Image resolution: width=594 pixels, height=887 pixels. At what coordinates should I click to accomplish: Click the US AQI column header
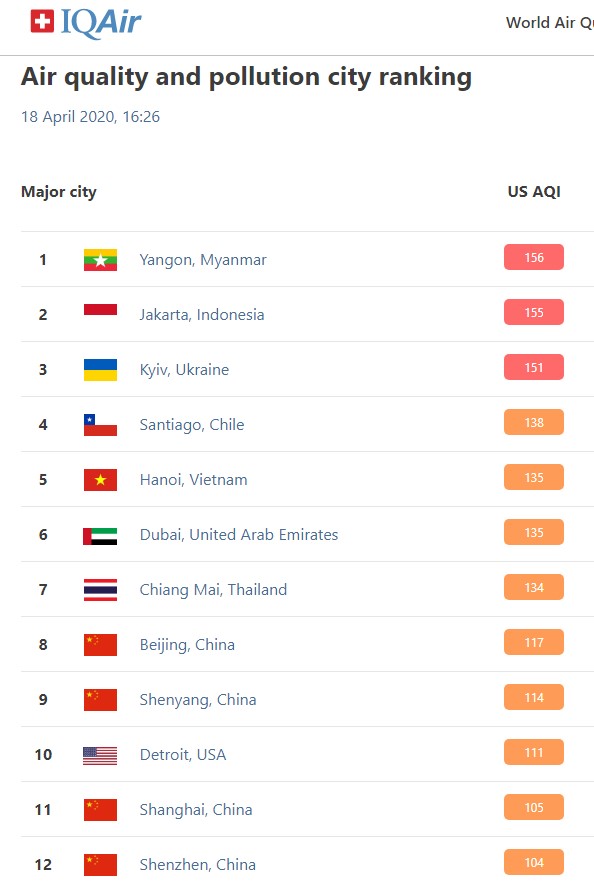(x=534, y=192)
